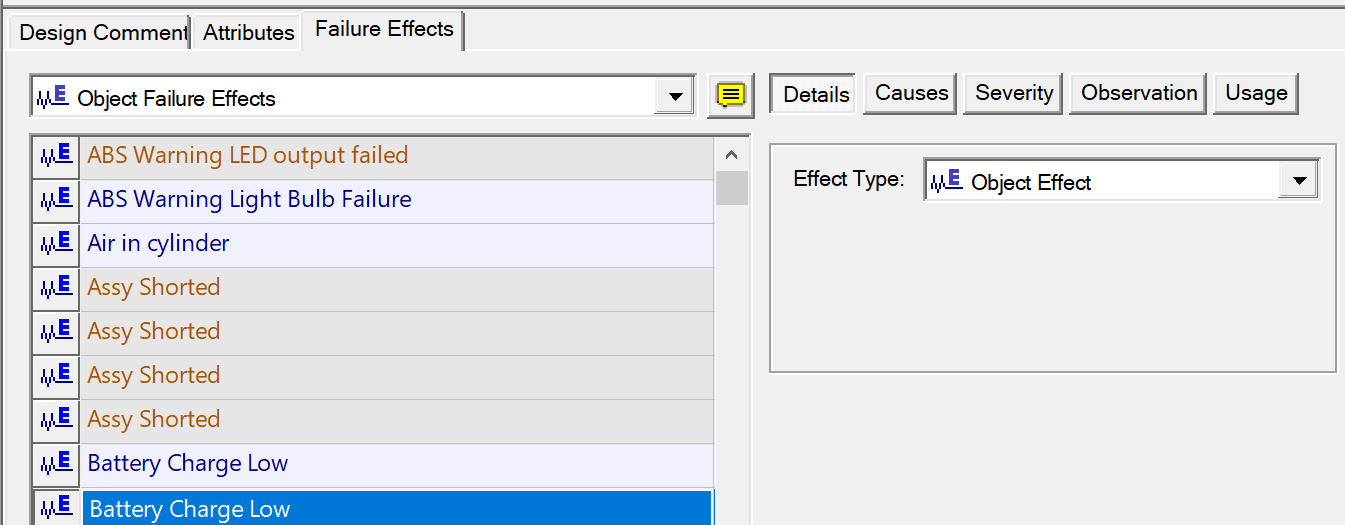Click icon beside ABS Warning LED output failed
This screenshot has width=1345, height=525.
click(x=55, y=155)
